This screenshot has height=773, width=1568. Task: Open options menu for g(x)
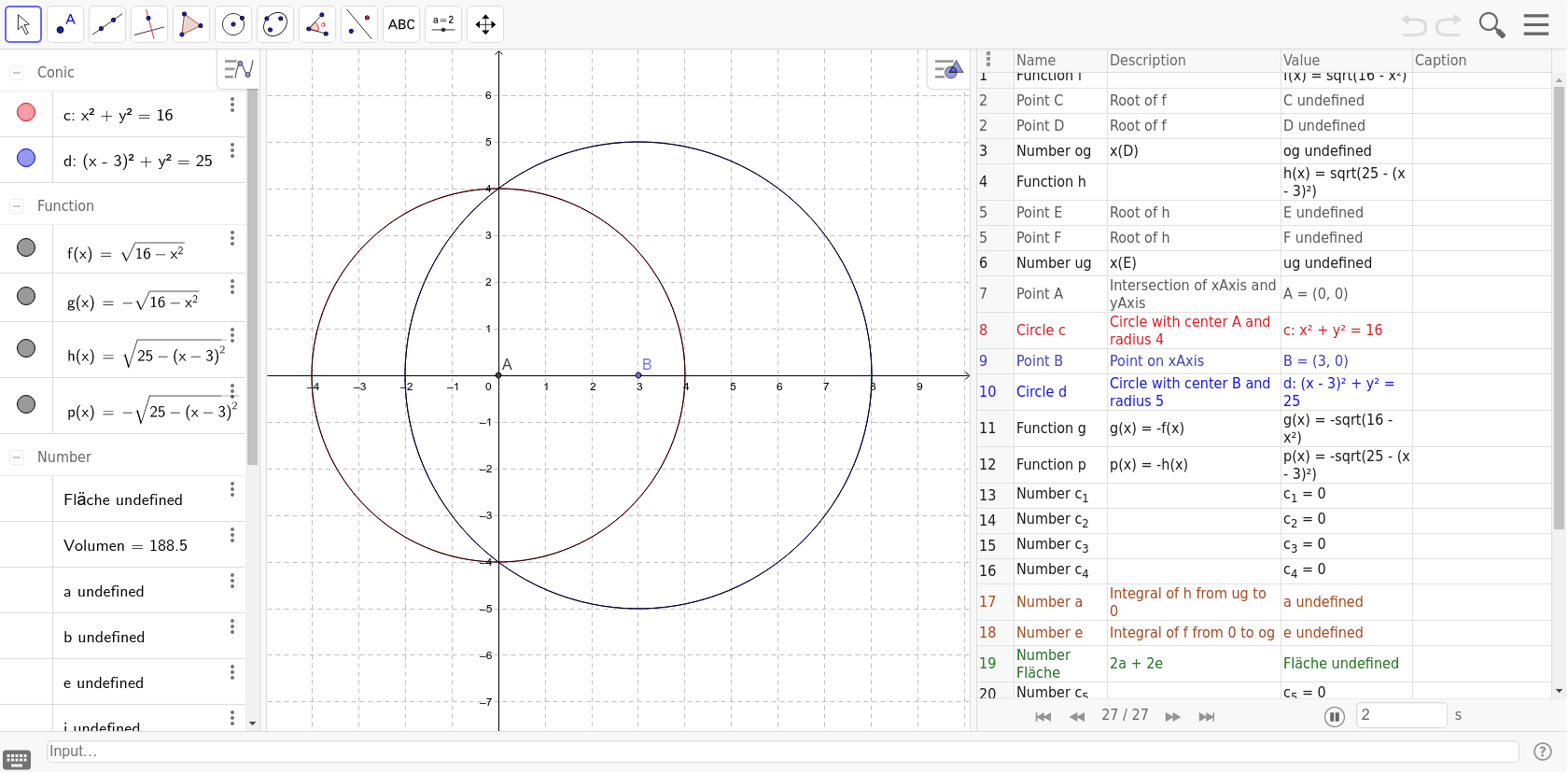[x=232, y=288]
